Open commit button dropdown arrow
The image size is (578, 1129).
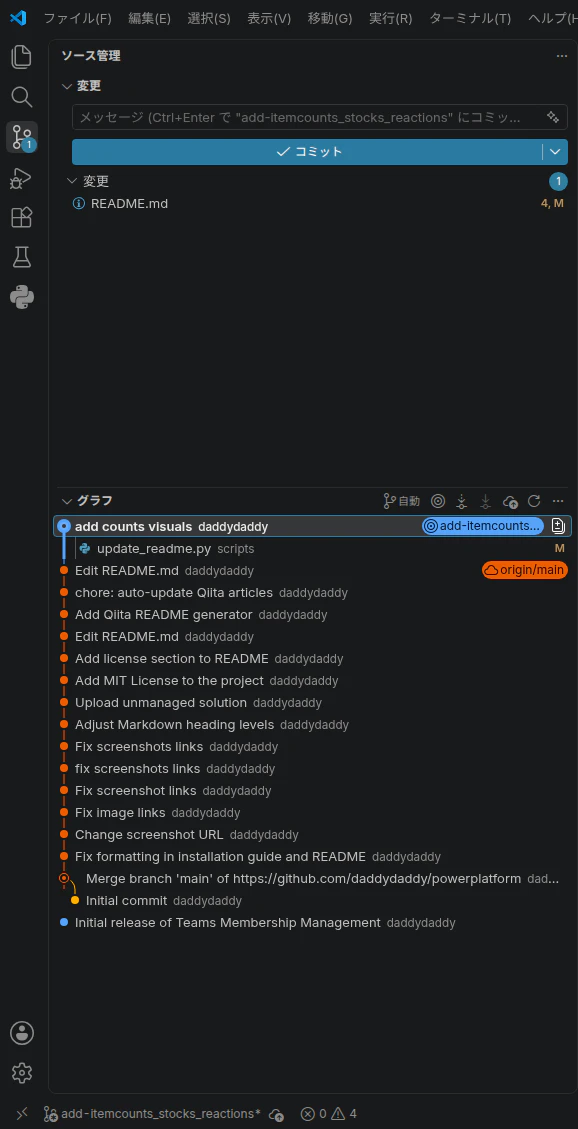coord(554,151)
